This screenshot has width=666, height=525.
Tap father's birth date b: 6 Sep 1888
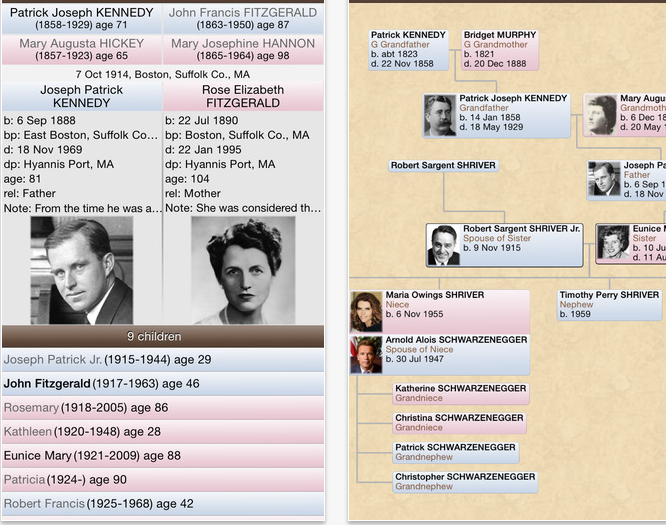tap(40, 121)
